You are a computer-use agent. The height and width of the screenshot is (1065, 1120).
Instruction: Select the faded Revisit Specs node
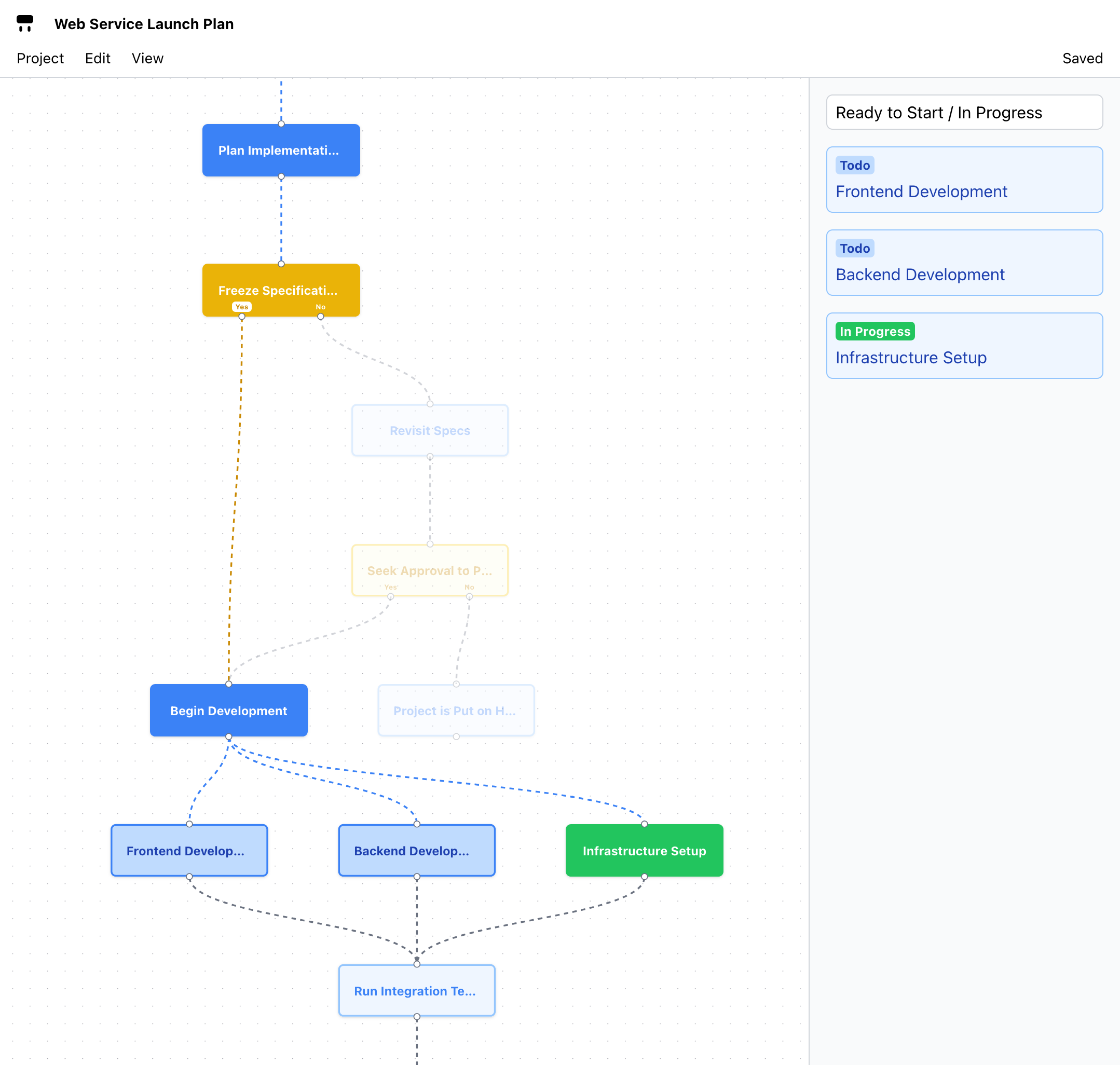[430, 430]
